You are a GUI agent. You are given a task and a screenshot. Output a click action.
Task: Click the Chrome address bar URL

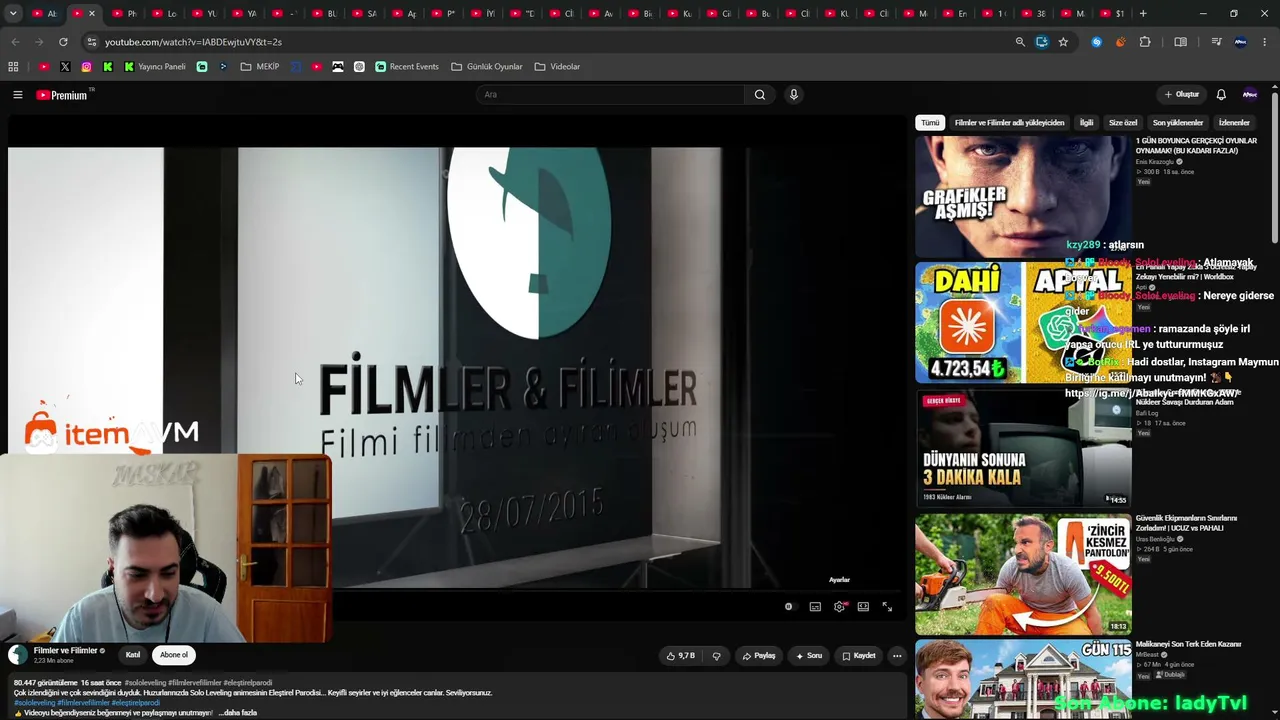[x=193, y=42]
